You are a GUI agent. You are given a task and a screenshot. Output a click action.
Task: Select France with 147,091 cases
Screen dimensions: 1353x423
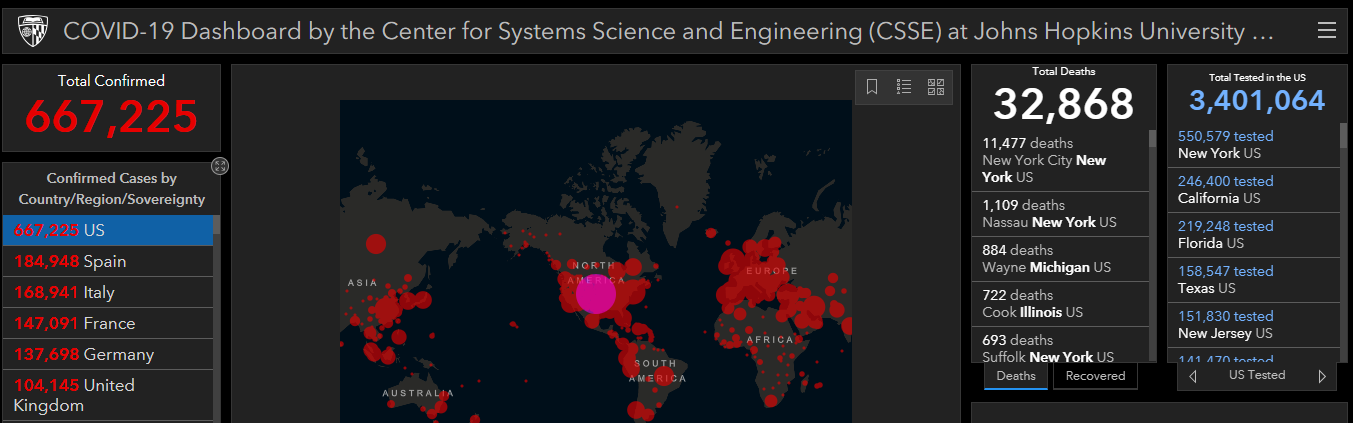(108, 323)
